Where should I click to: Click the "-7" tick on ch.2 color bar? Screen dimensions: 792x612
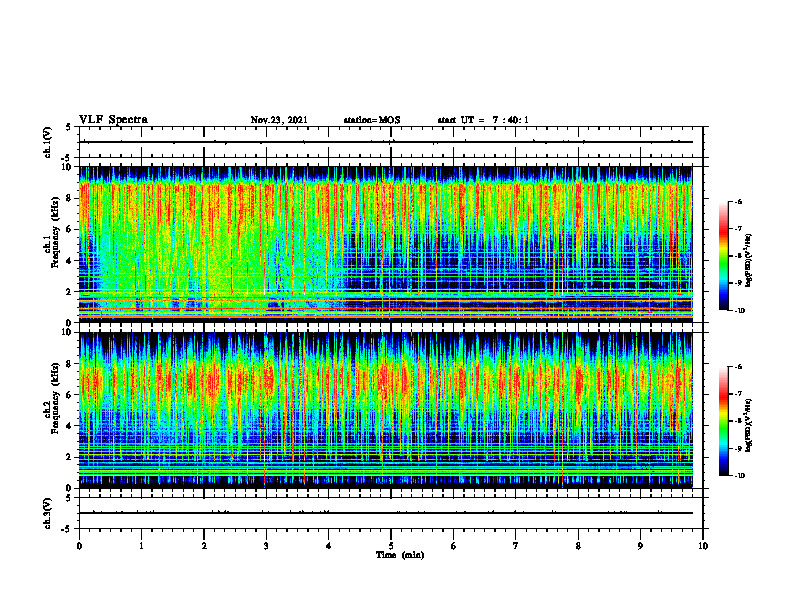tap(738, 394)
